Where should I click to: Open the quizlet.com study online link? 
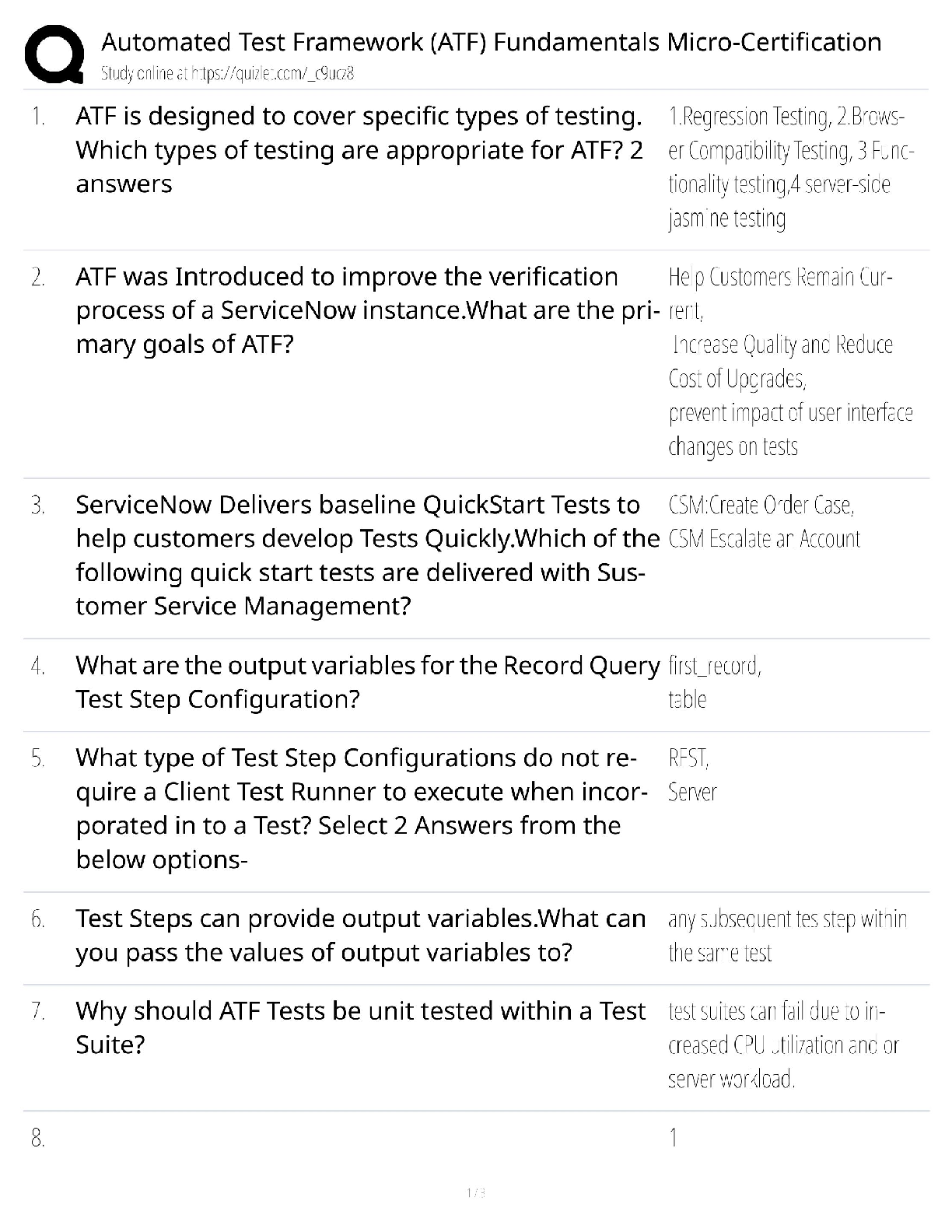tap(228, 74)
